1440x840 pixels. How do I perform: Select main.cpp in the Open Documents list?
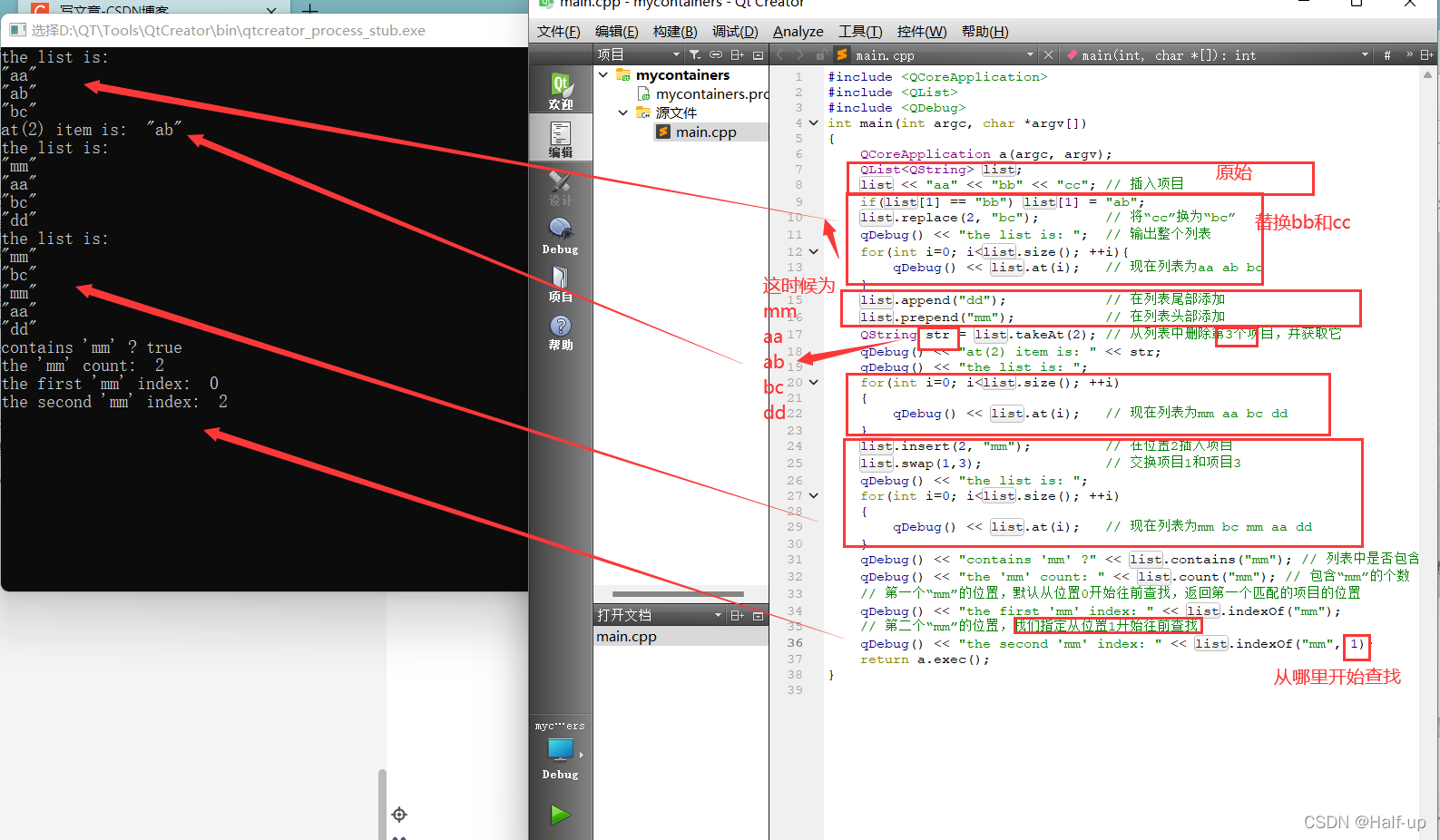(681, 637)
